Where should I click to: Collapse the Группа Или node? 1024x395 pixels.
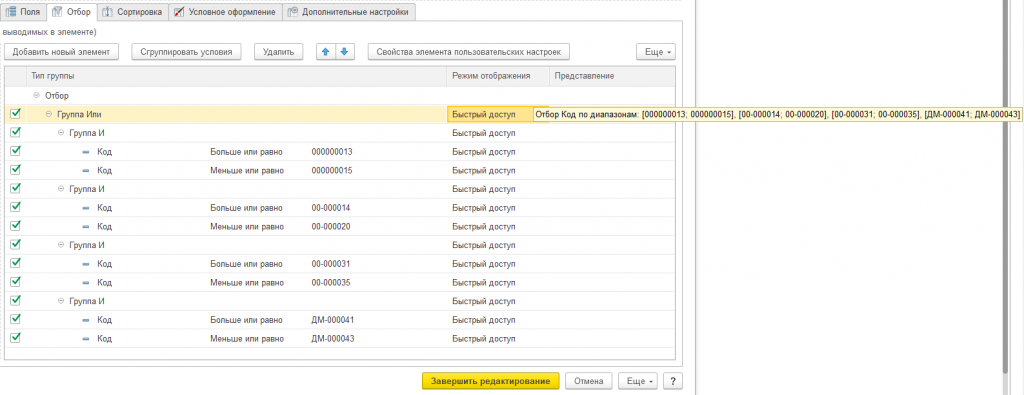coord(48,114)
